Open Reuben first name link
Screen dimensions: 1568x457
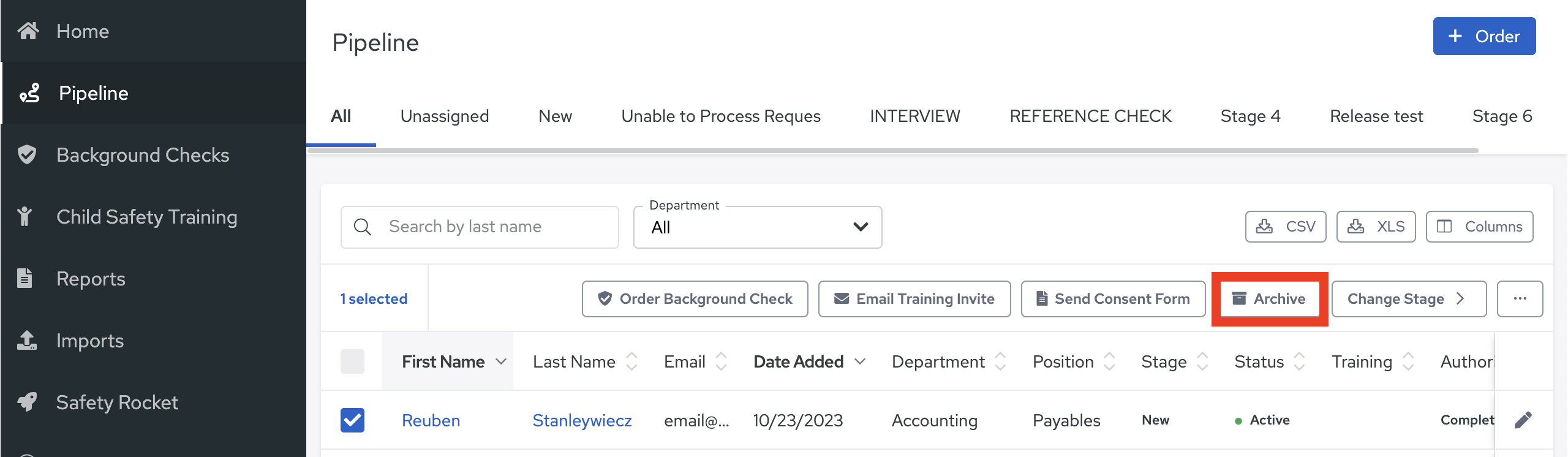[431, 420]
